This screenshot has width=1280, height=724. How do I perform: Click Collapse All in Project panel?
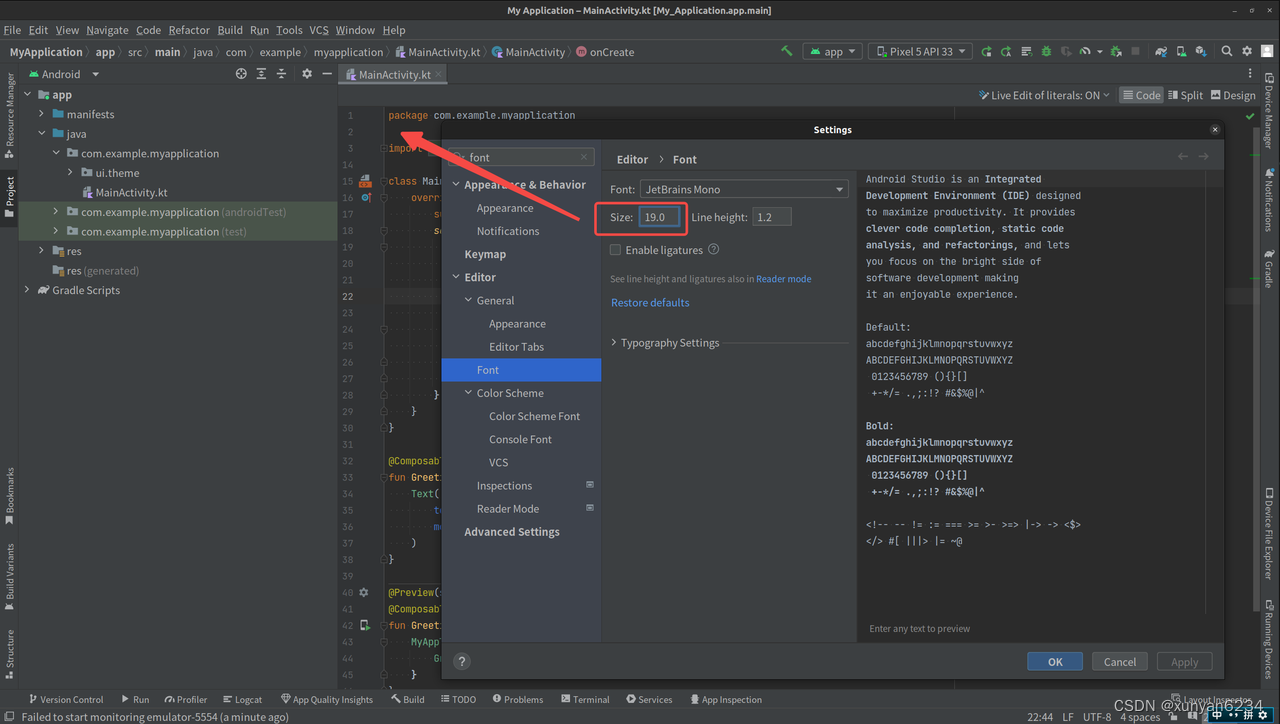point(282,74)
